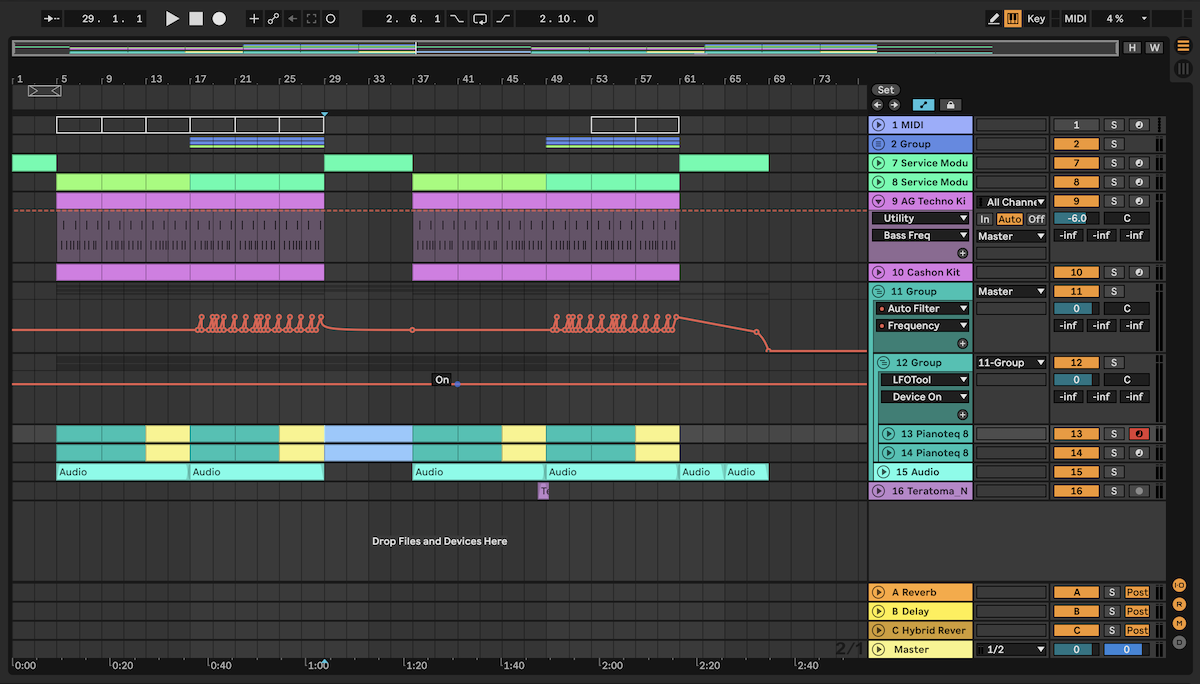
Task: Select the 16 Teratoma track header
Action: pyautogui.click(x=920, y=491)
